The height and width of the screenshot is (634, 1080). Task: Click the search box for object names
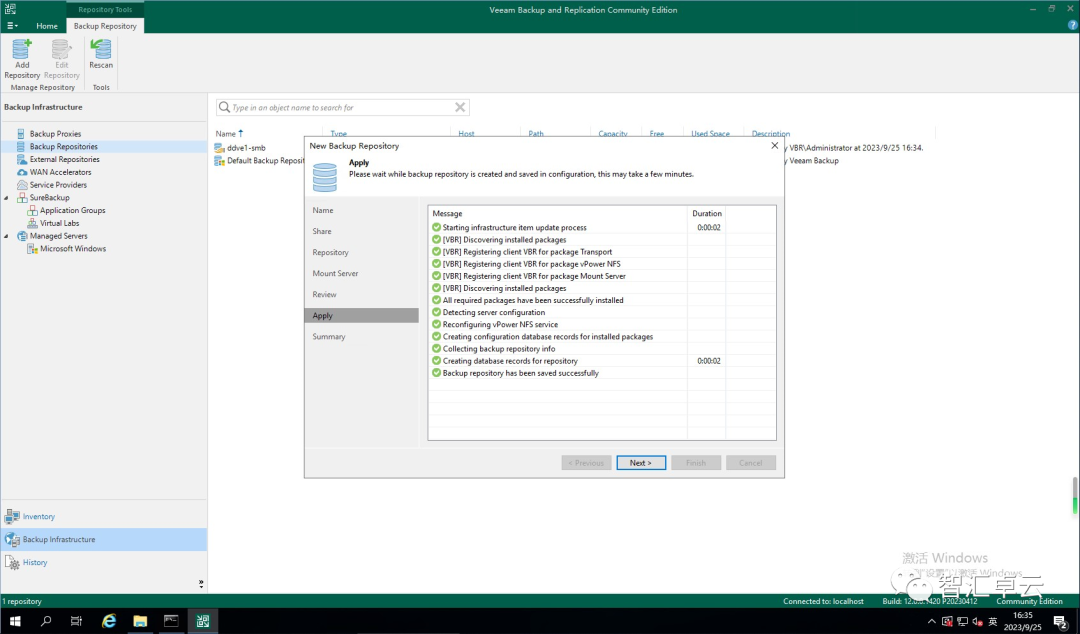pyautogui.click(x=342, y=108)
